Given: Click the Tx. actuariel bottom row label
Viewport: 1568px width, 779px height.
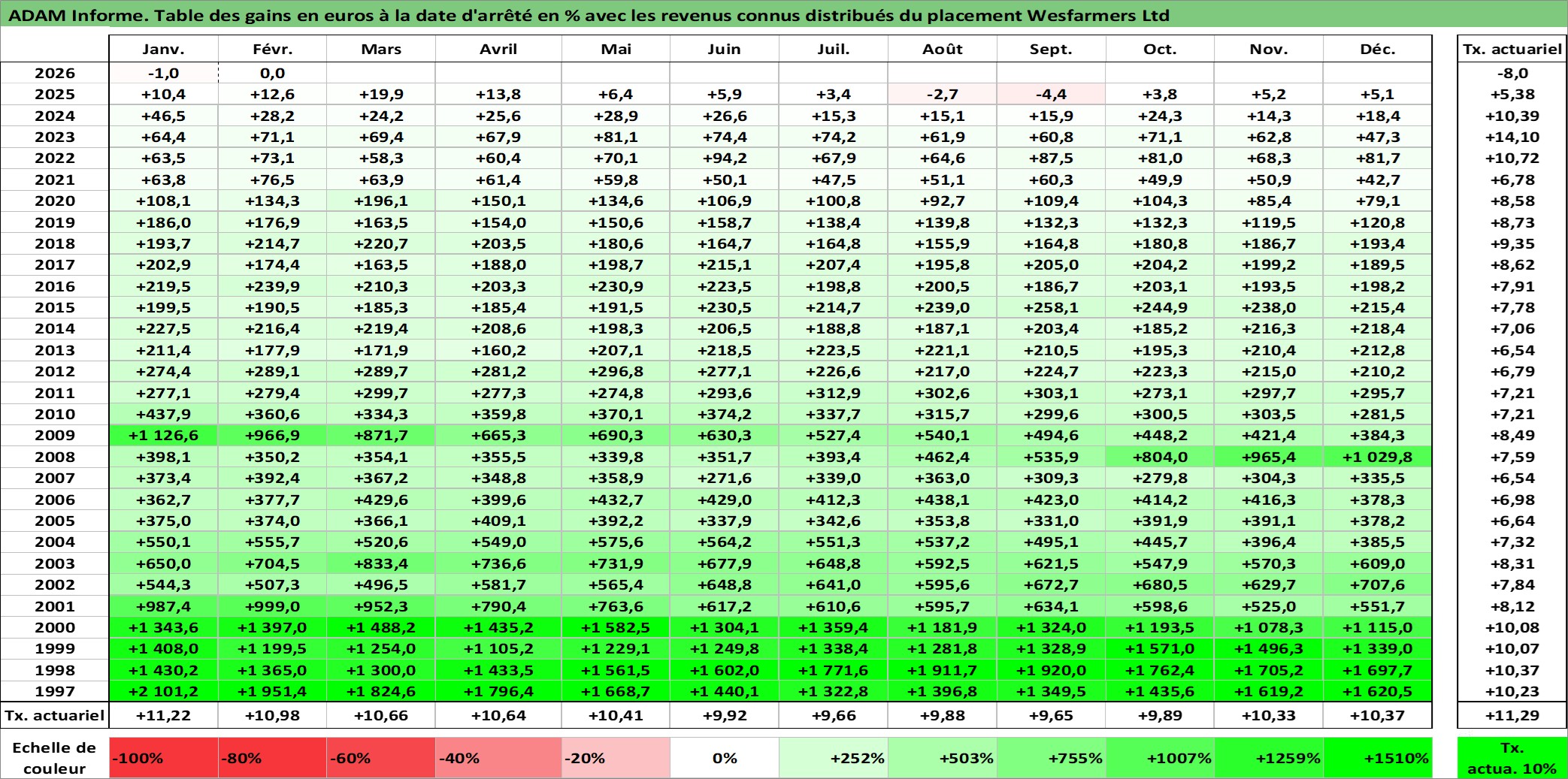Looking at the screenshot, I should point(55,715).
